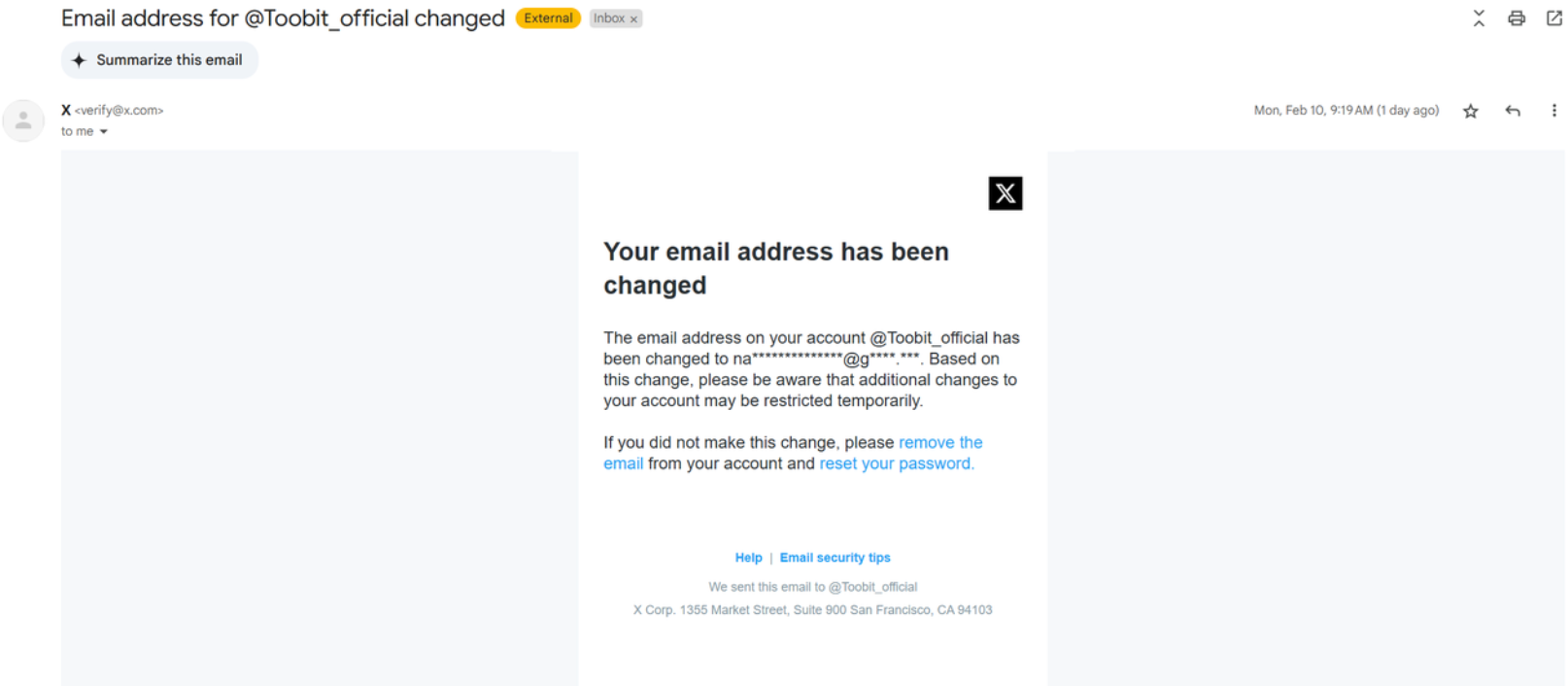Reply to the email from X

tap(1513, 111)
